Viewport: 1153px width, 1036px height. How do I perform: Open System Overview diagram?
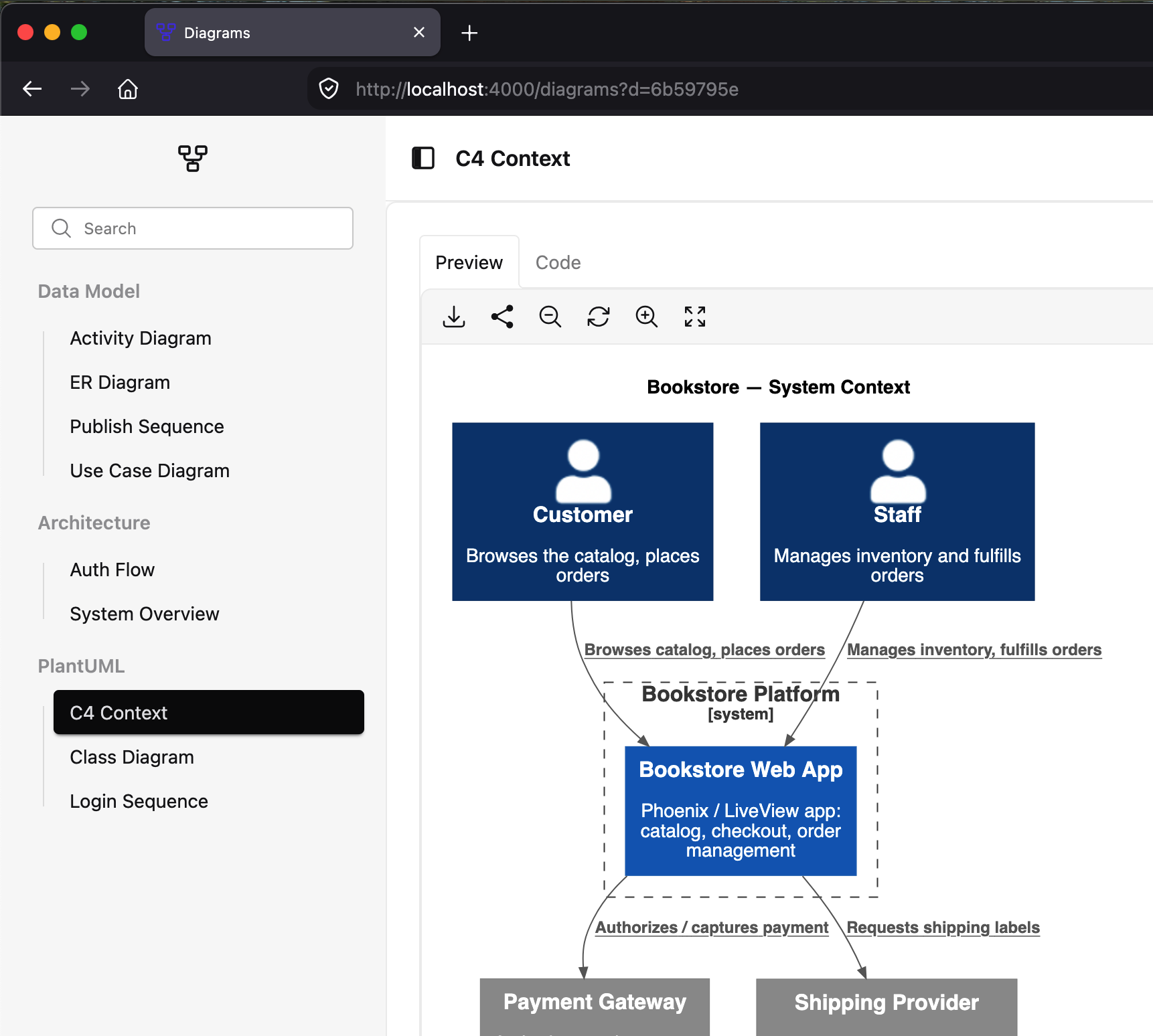click(145, 614)
